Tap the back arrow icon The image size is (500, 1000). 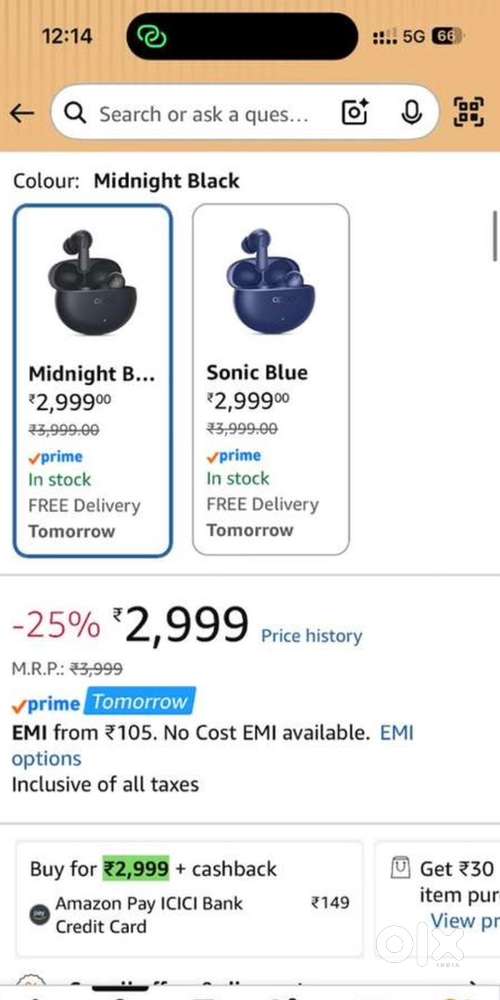click(22, 114)
